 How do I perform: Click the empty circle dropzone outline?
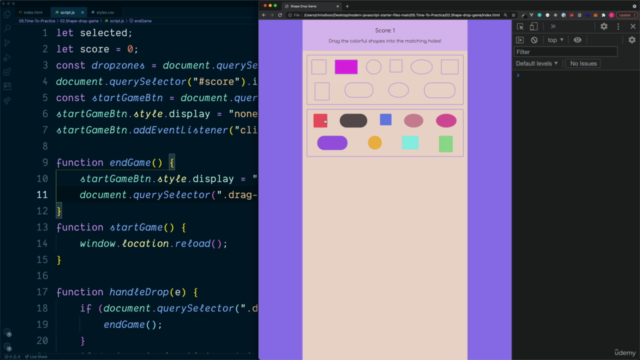(373, 67)
